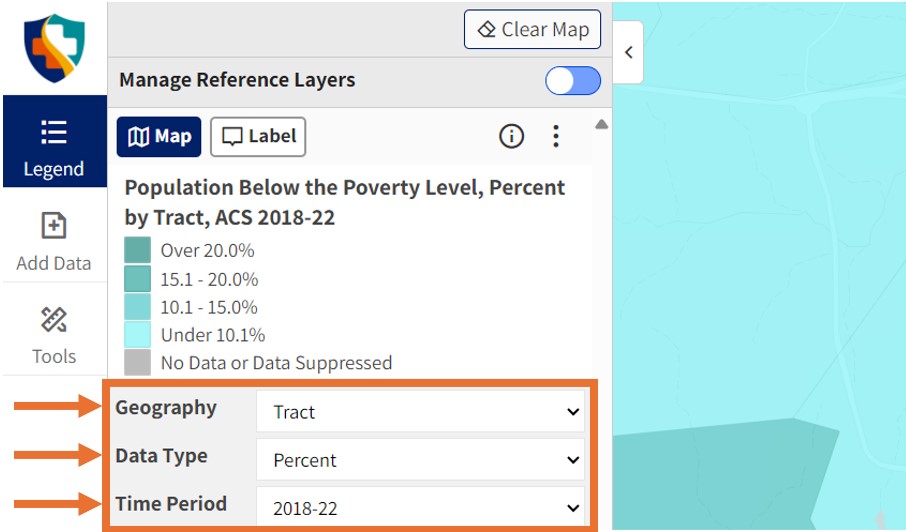Toggle Manage Reference Layers switch
906x532 pixels.
click(x=572, y=81)
